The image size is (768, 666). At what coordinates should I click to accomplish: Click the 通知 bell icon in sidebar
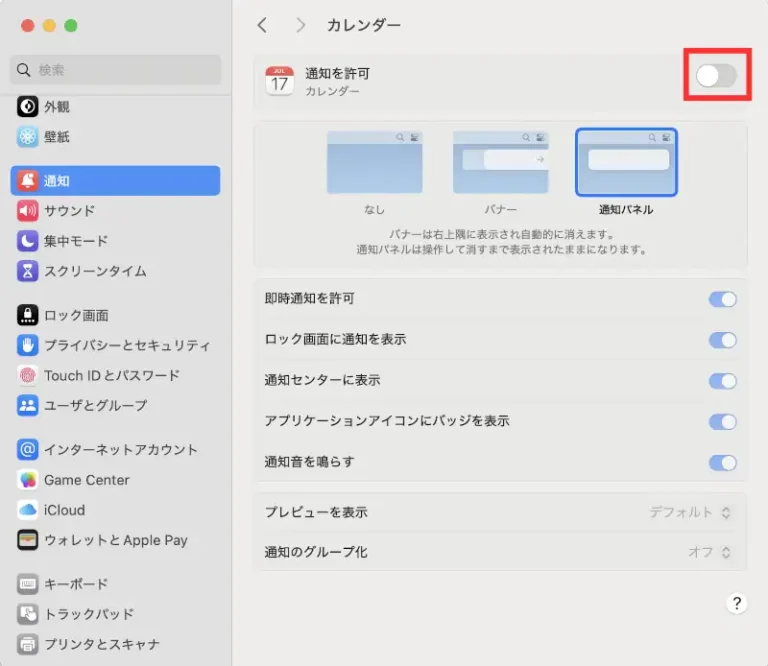coord(27,181)
